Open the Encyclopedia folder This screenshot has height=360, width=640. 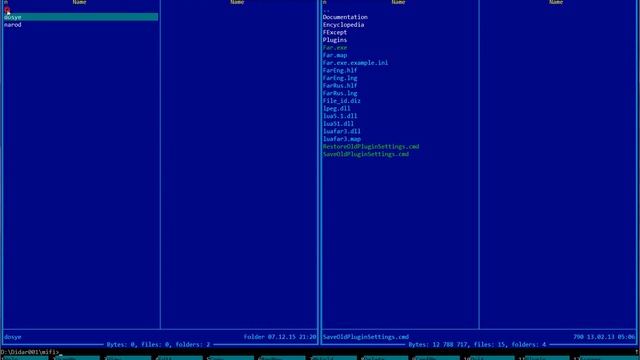pos(343,25)
